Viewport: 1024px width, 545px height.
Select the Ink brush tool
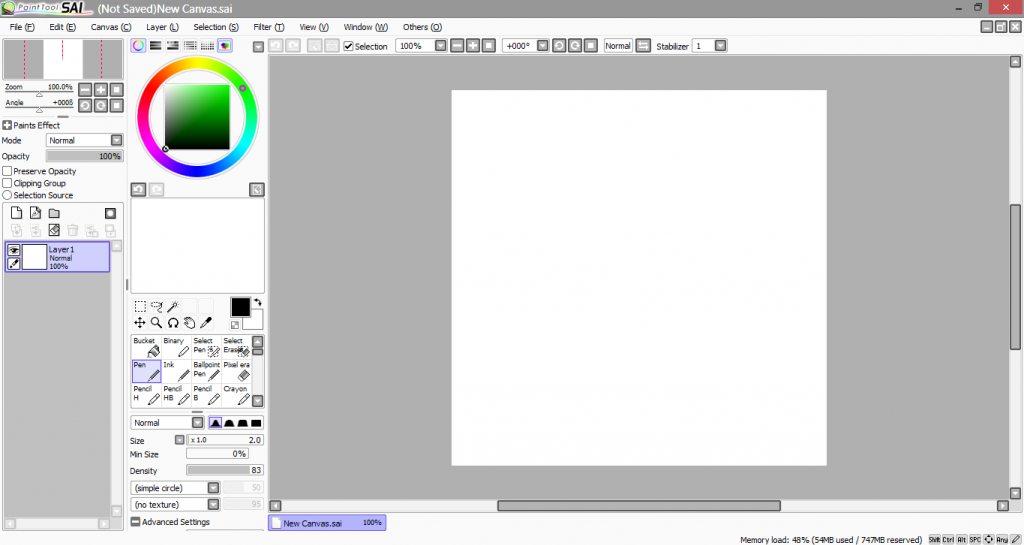(x=176, y=371)
